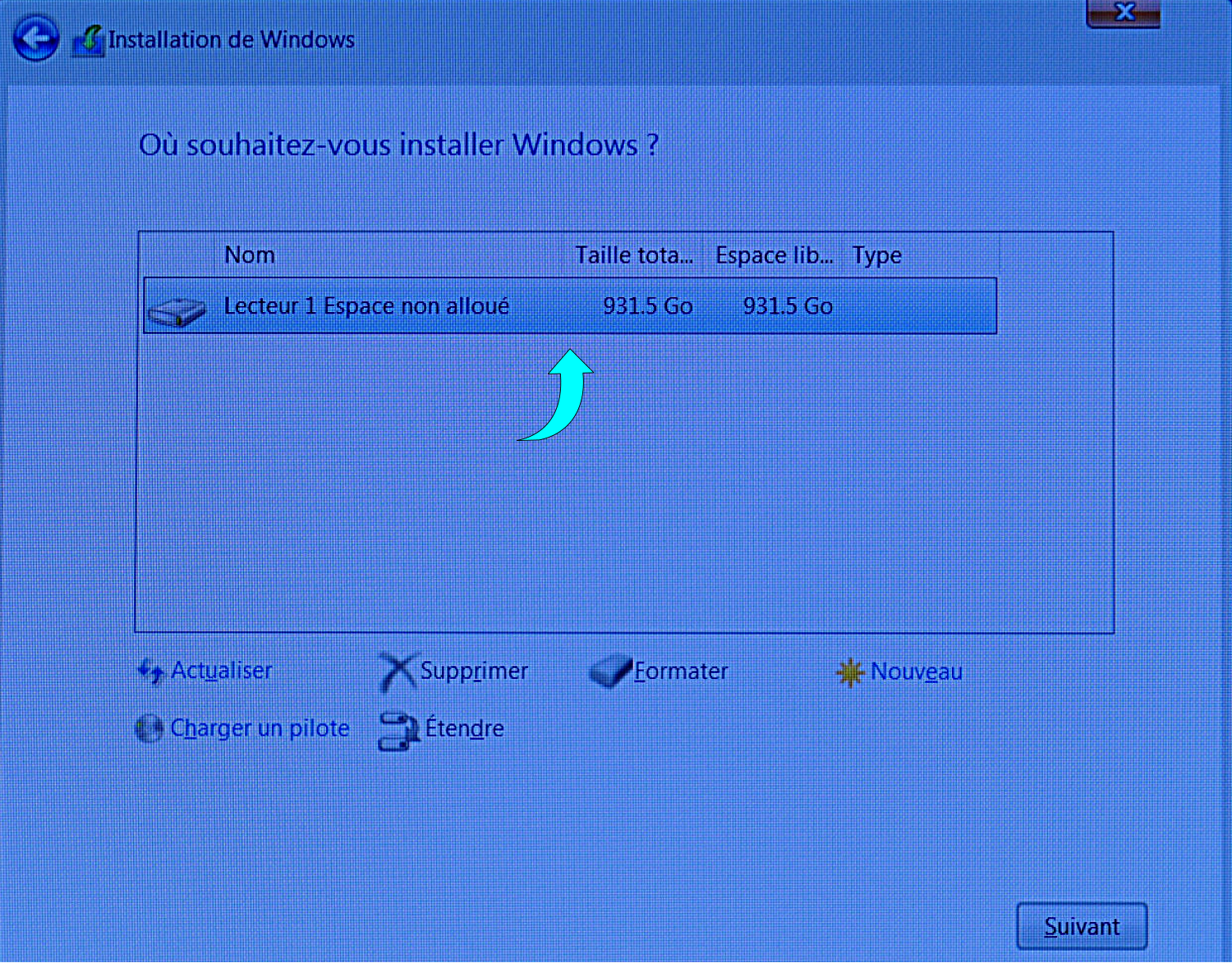This screenshot has width=1232, height=963.
Task: Click the Étendre partition icon
Action: pyautogui.click(x=398, y=731)
